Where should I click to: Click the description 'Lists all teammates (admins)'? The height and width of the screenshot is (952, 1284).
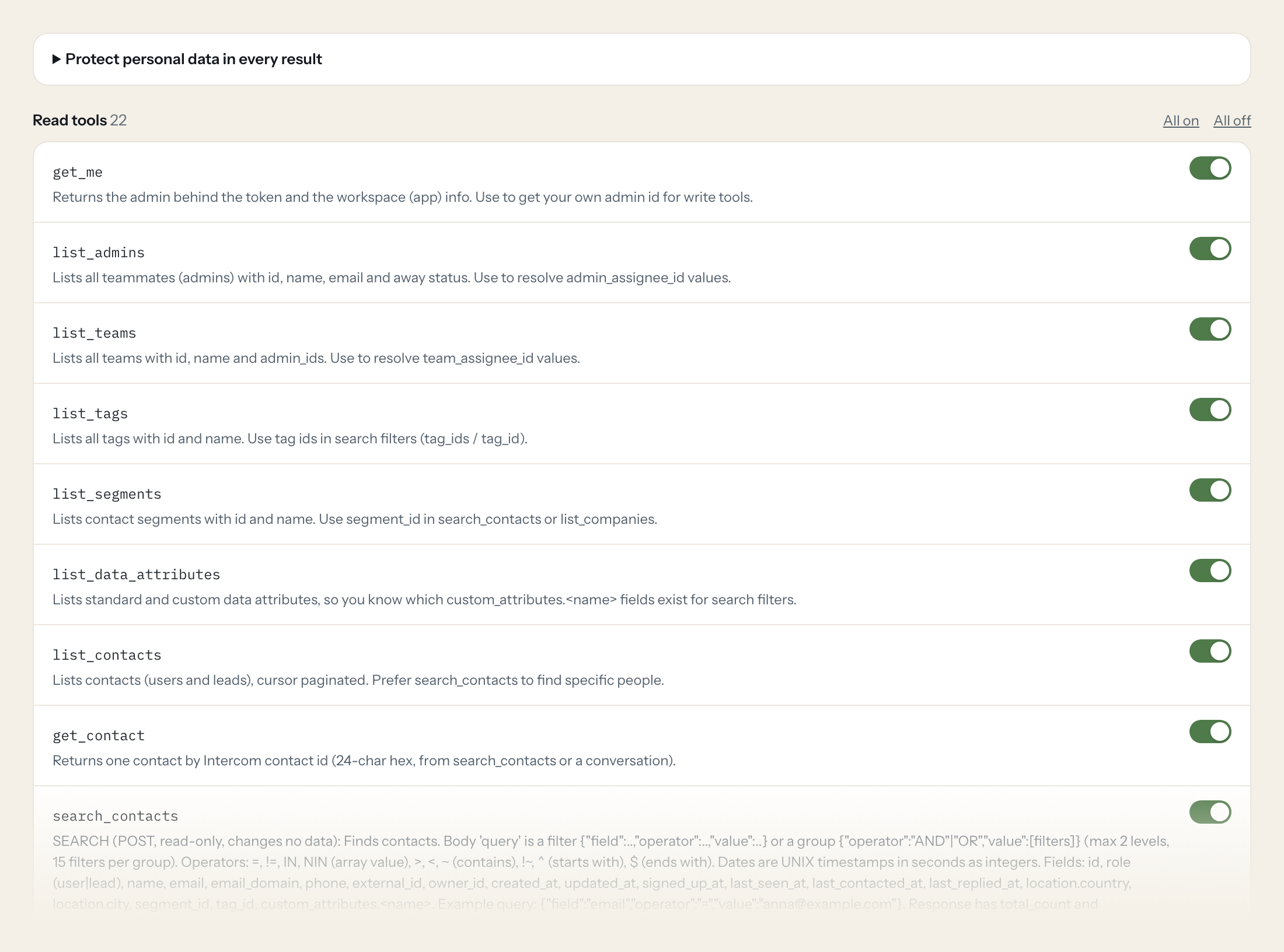coord(392,278)
